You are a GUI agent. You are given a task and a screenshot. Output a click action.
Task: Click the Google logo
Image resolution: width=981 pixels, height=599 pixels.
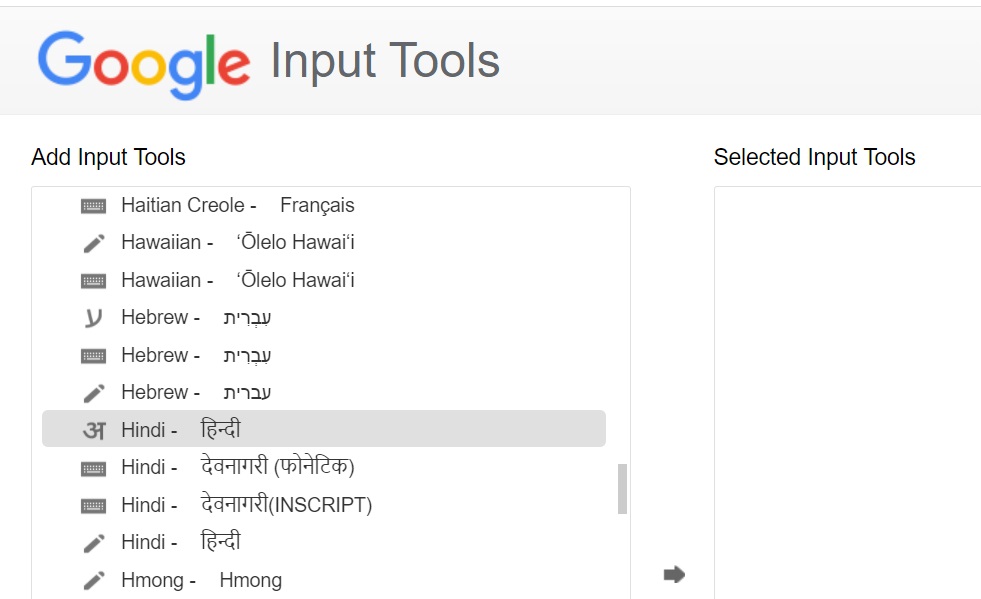pos(144,64)
